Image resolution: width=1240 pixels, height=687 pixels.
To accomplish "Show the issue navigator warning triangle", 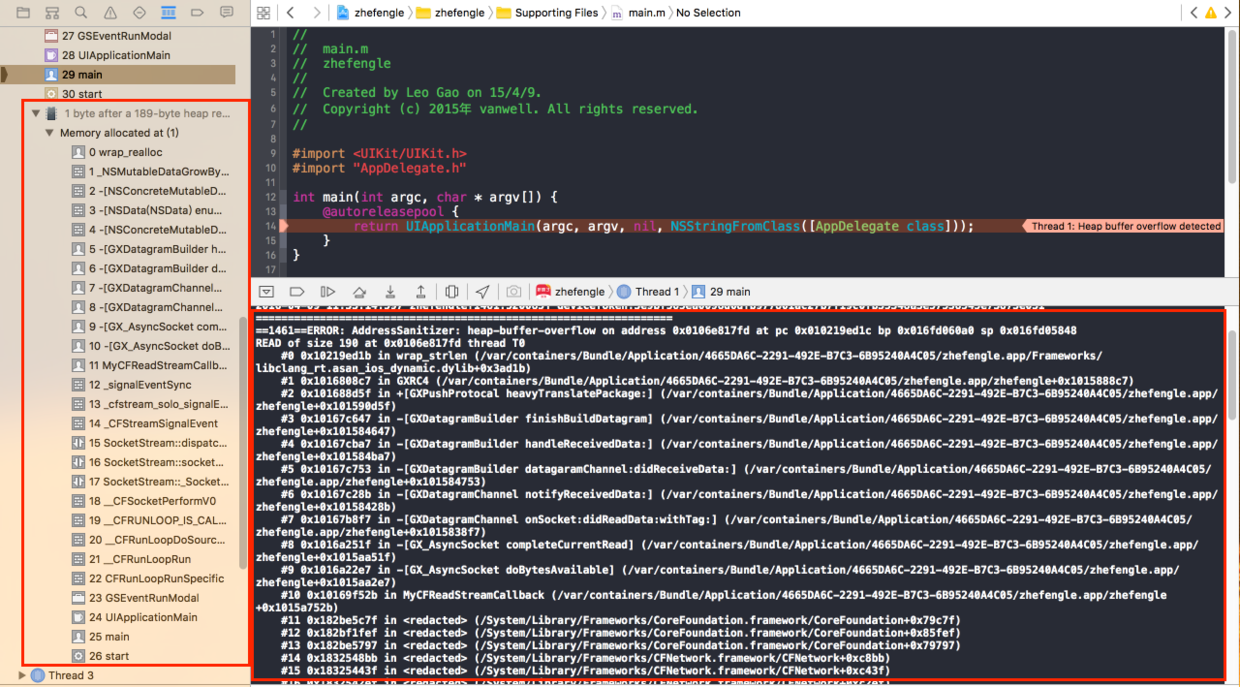I will [x=110, y=13].
